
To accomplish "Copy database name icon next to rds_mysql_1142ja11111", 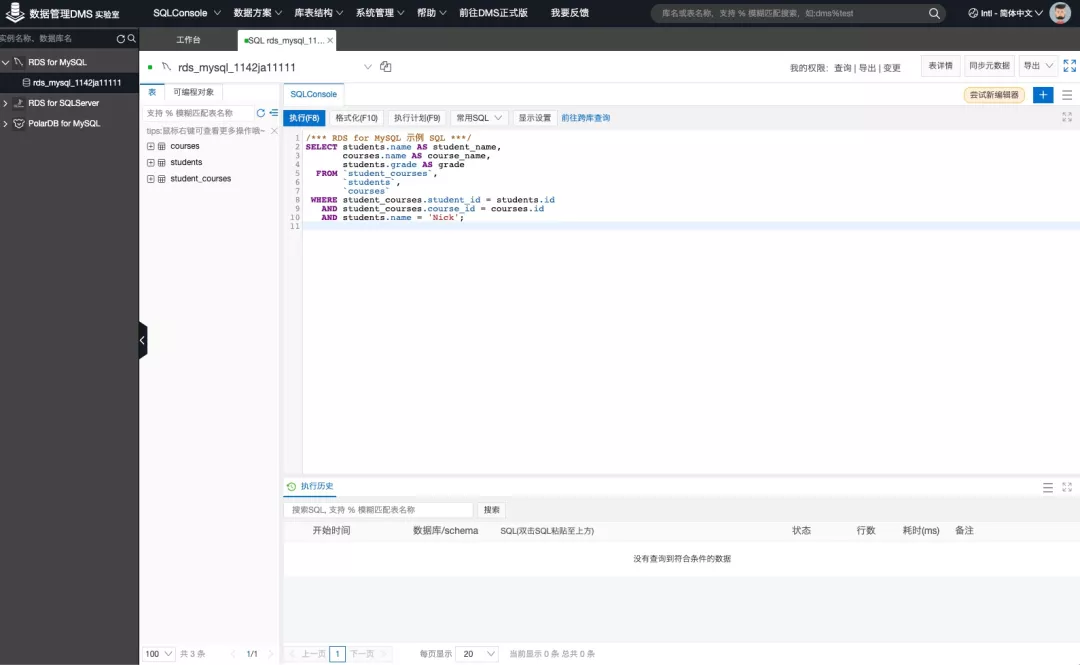I will click(386, 67).
